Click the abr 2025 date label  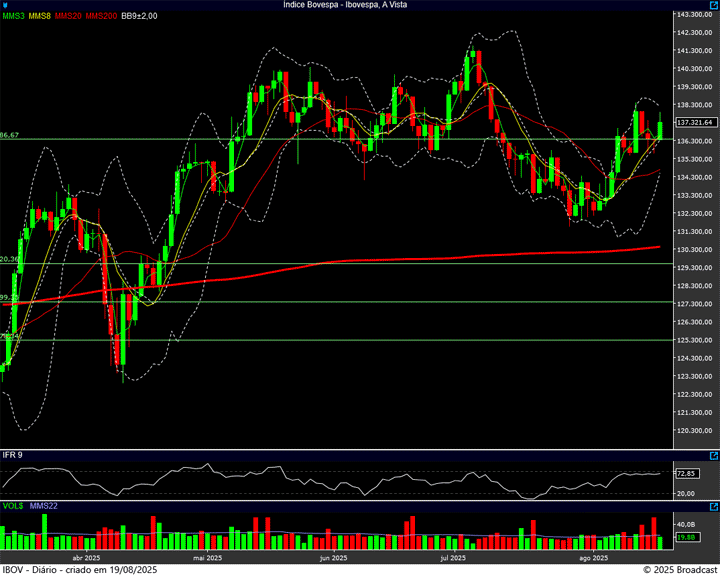click(x=86, y=558)
